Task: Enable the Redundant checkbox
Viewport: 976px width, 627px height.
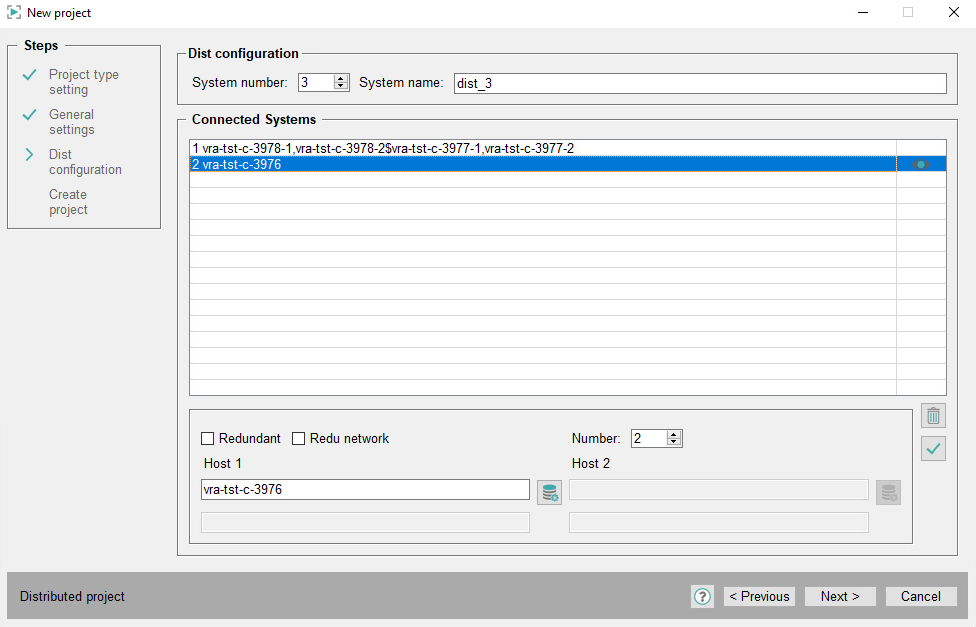Action: point(208,438)
